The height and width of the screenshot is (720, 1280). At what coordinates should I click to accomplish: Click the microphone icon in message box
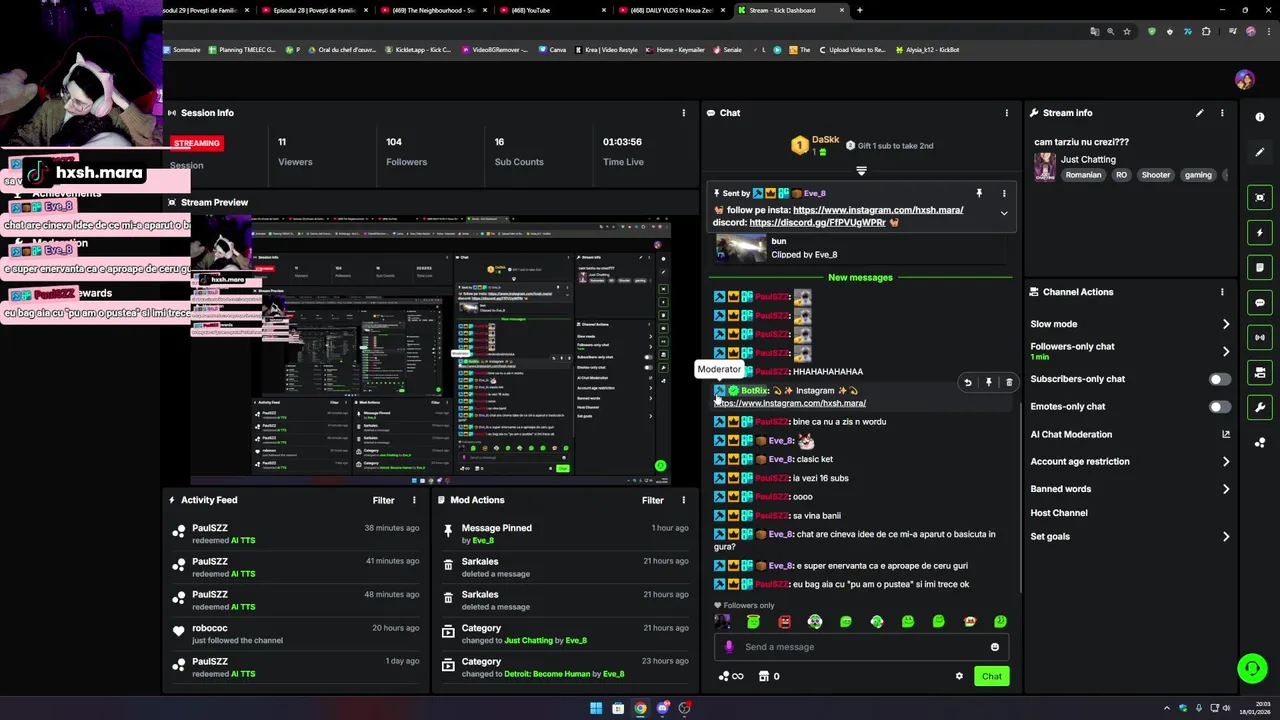[729, 647]
